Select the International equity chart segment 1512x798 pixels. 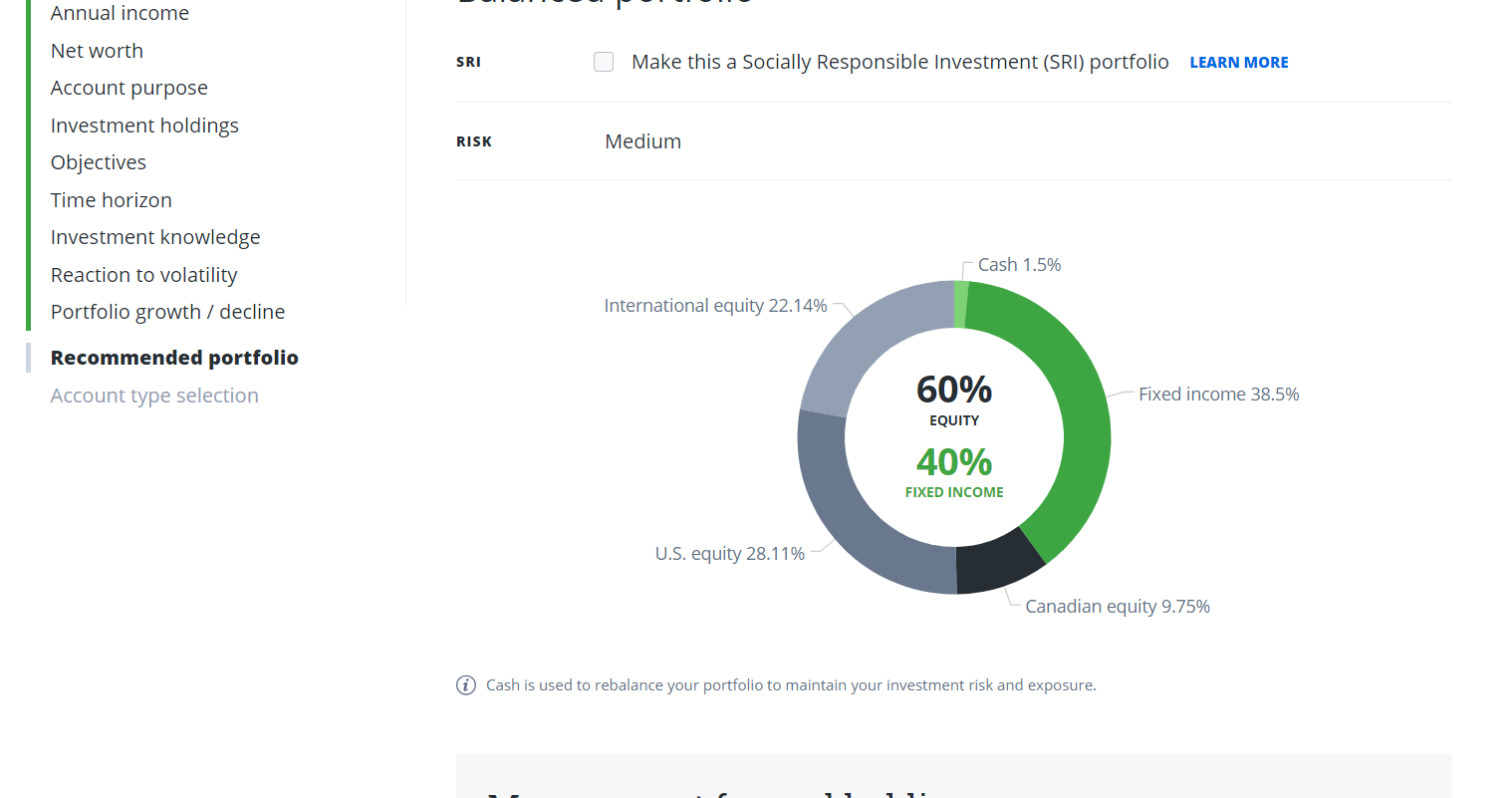(x=865, y=337)
